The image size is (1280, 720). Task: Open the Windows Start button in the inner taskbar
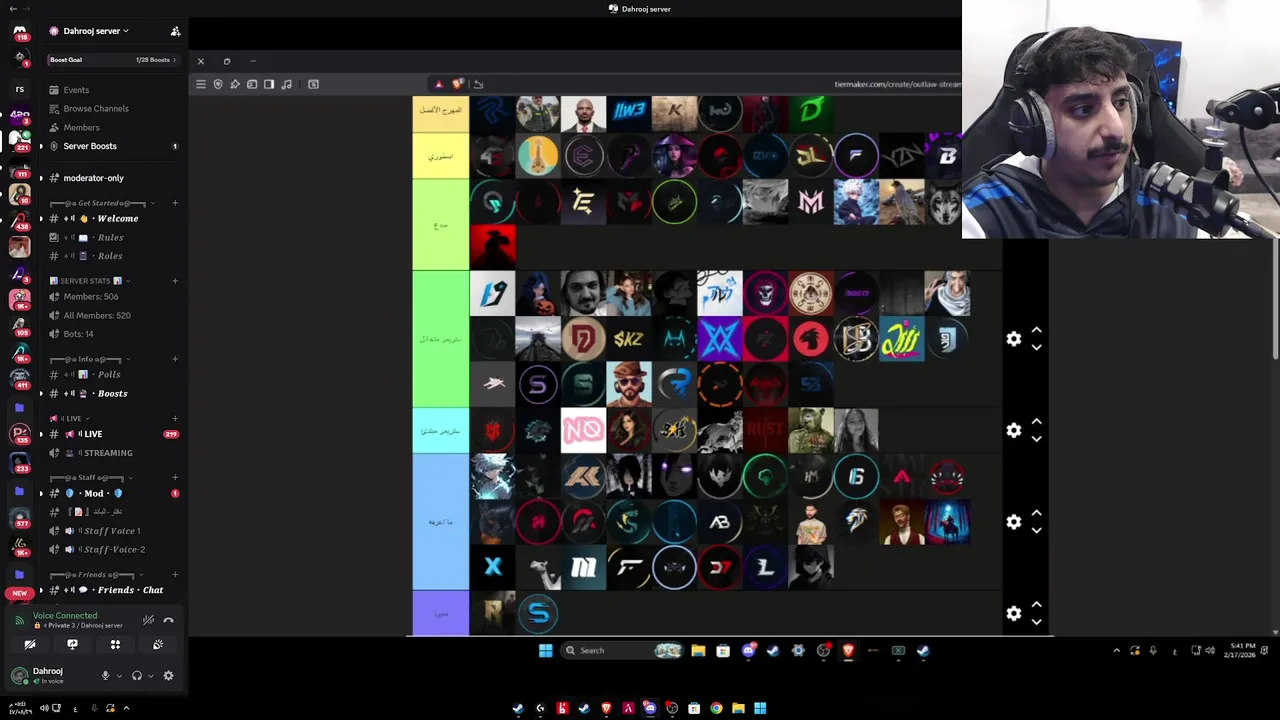pos(545,651)
